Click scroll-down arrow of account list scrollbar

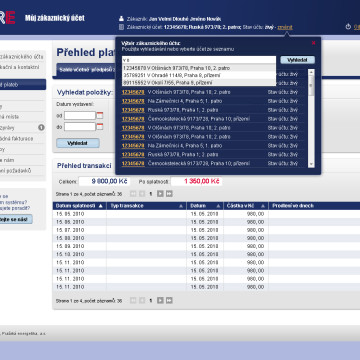[311, 164]
